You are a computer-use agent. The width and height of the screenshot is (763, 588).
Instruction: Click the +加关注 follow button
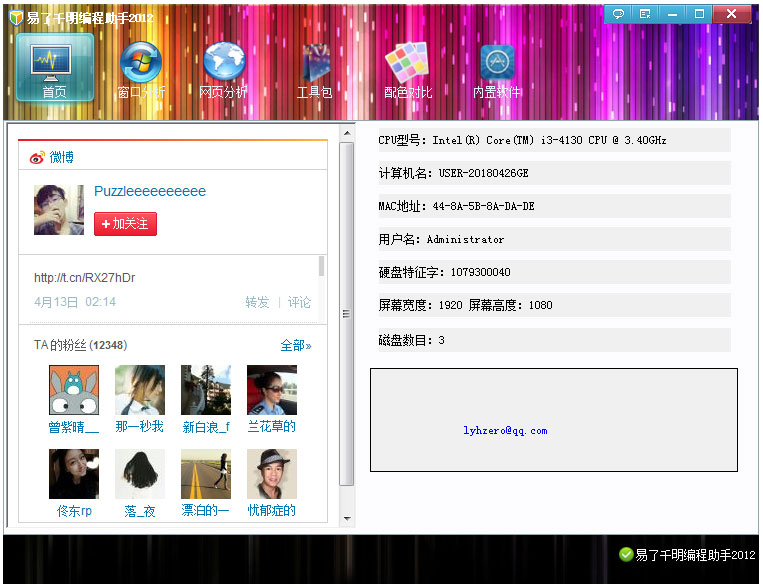coord(126,224)
